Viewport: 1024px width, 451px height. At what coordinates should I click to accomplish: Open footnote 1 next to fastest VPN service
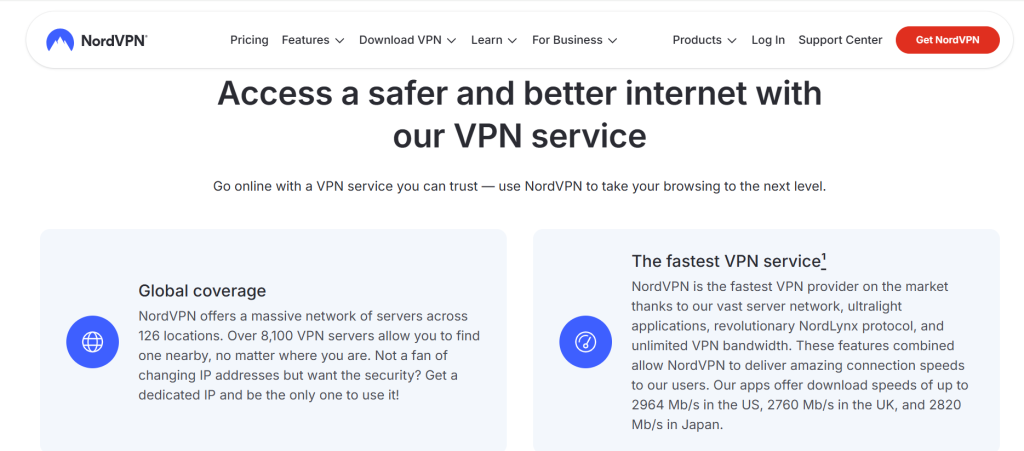pyautogui.click(x=824, y=260)
